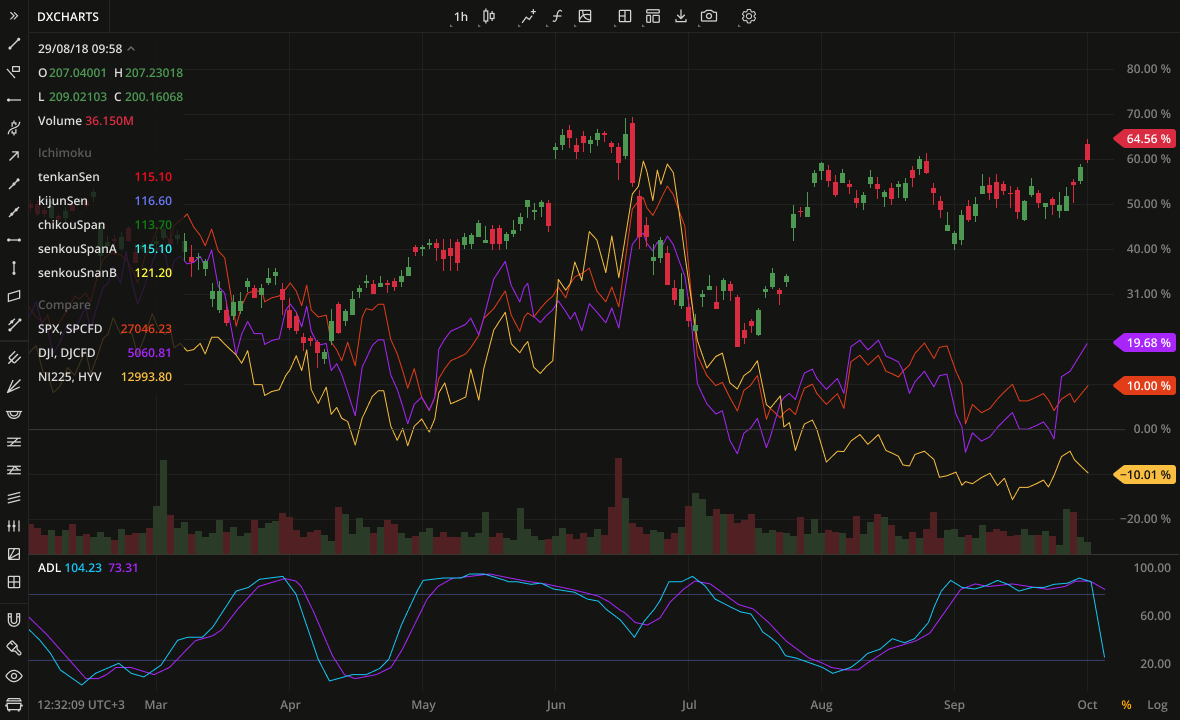
Task: Enable logarithmic scale with the Log button
Action: click(x=1157, y=705)
